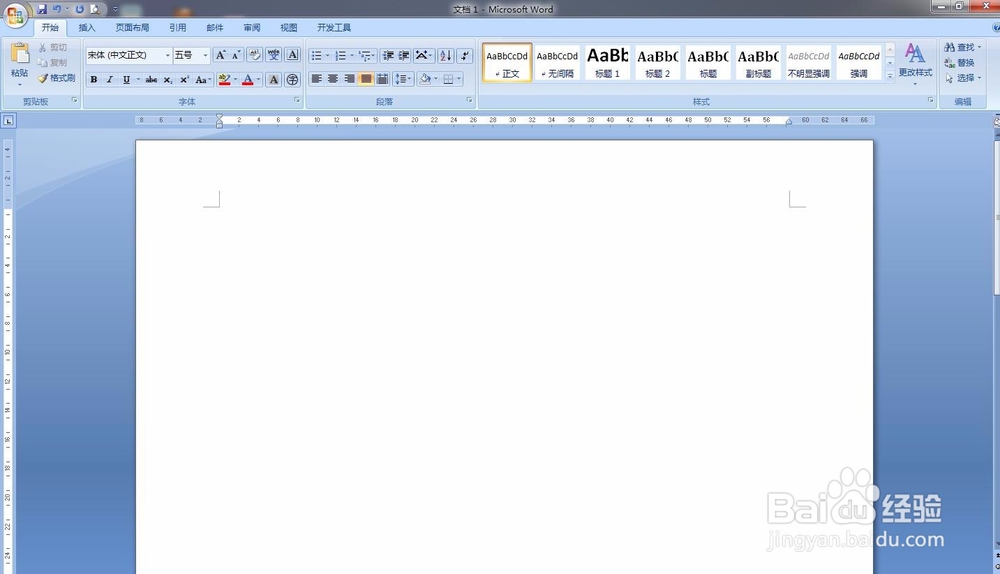Viewport: 1000px width, 574px height.
Task: Apply a numbered list
Action: (x=341, y=55)
